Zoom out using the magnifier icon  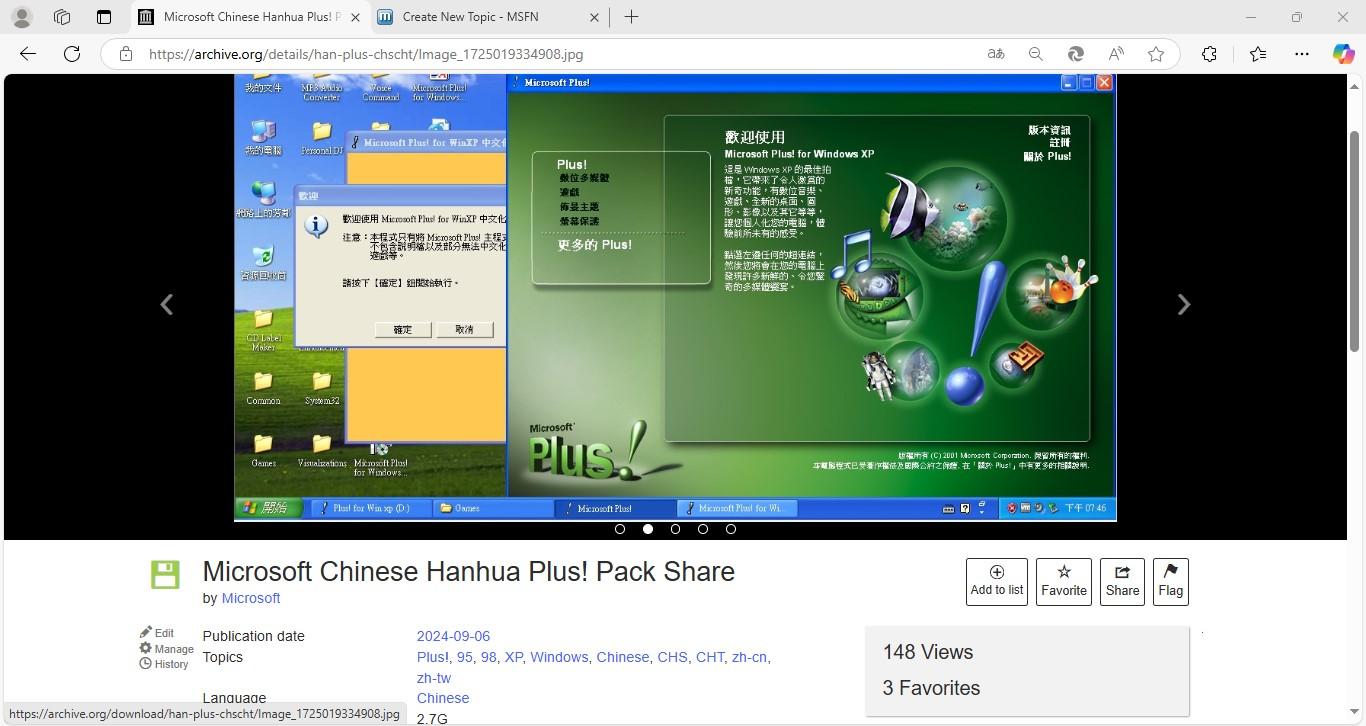click(1036, 54)
